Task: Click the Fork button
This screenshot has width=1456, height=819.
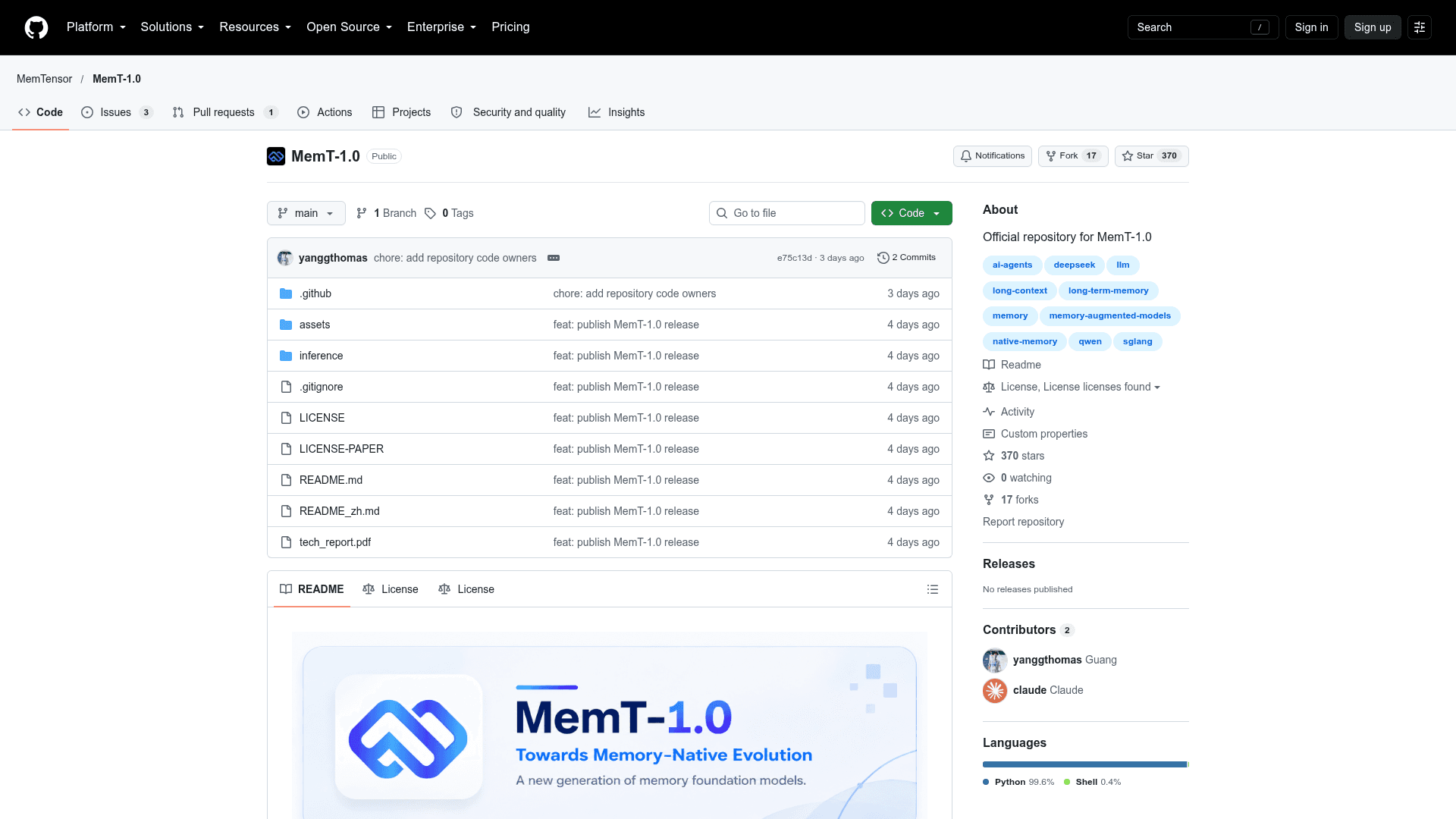Action: 1073,156
